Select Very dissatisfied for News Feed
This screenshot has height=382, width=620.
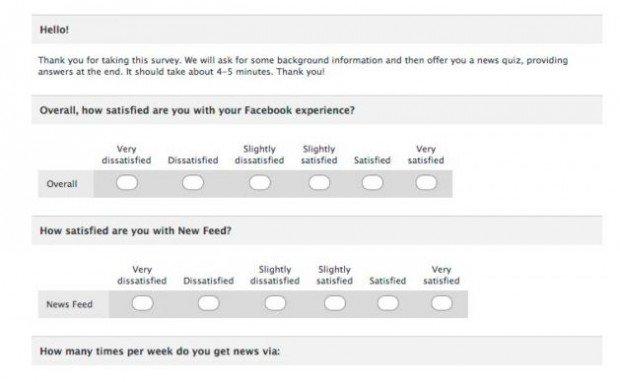pos(142,303)
